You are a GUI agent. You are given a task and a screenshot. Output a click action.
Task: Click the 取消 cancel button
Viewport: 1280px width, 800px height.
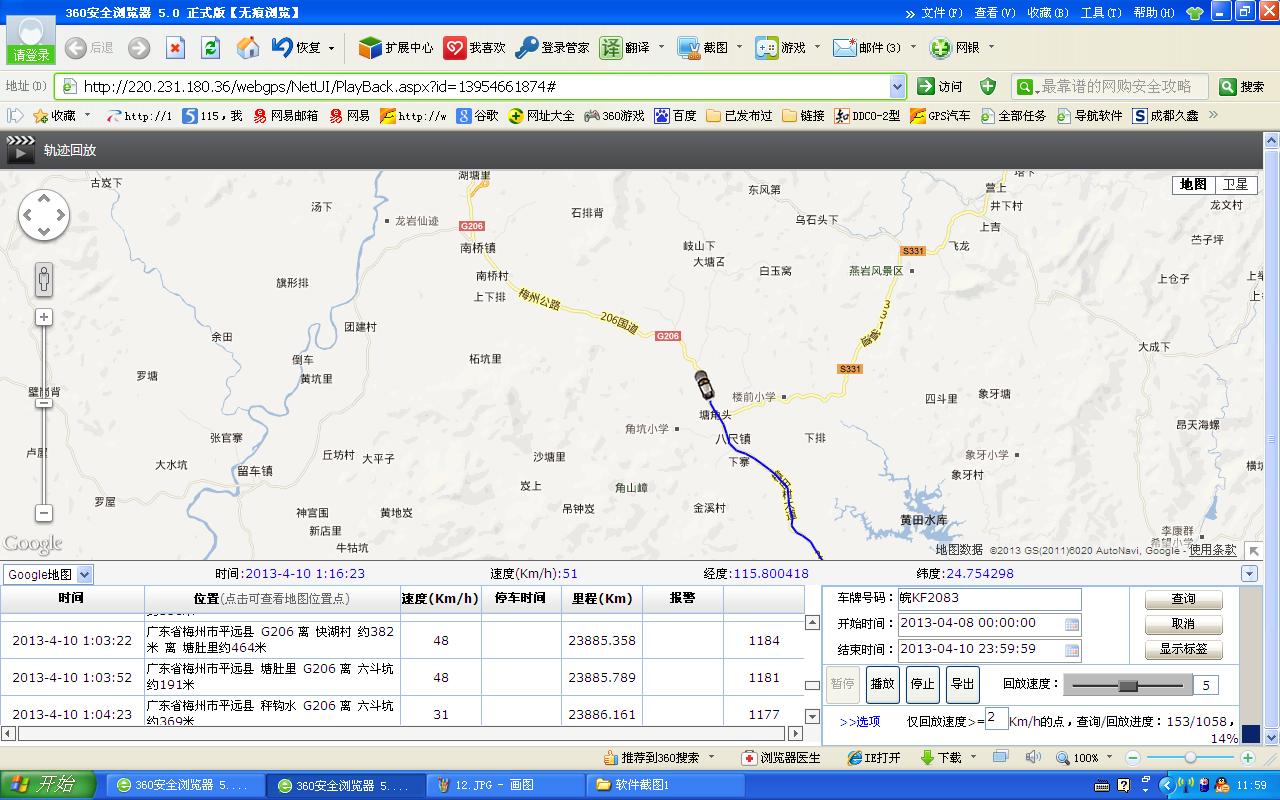[1184, 624]
